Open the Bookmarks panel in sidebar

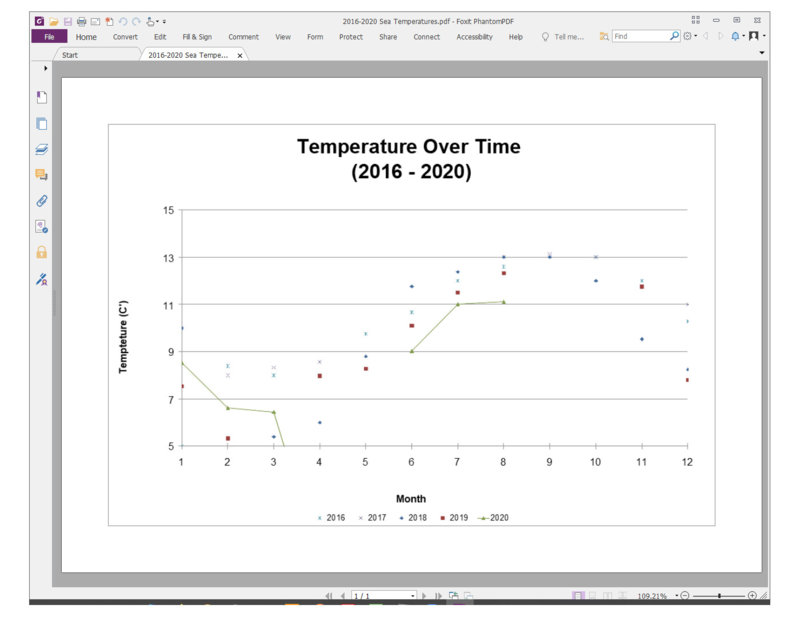[42, 97]
